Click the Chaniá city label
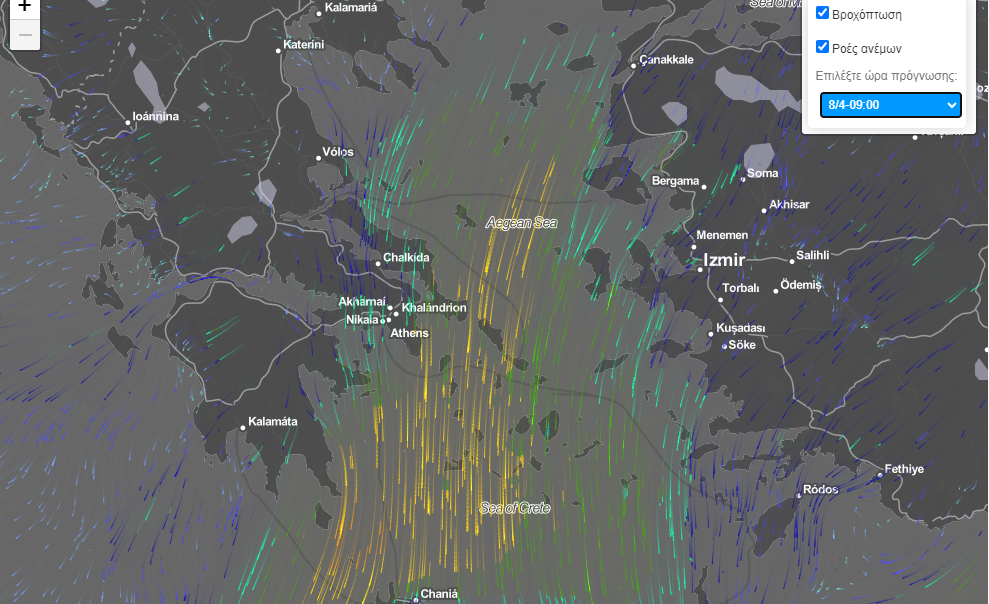Screen dimensions: 989x604 point(439,594)
